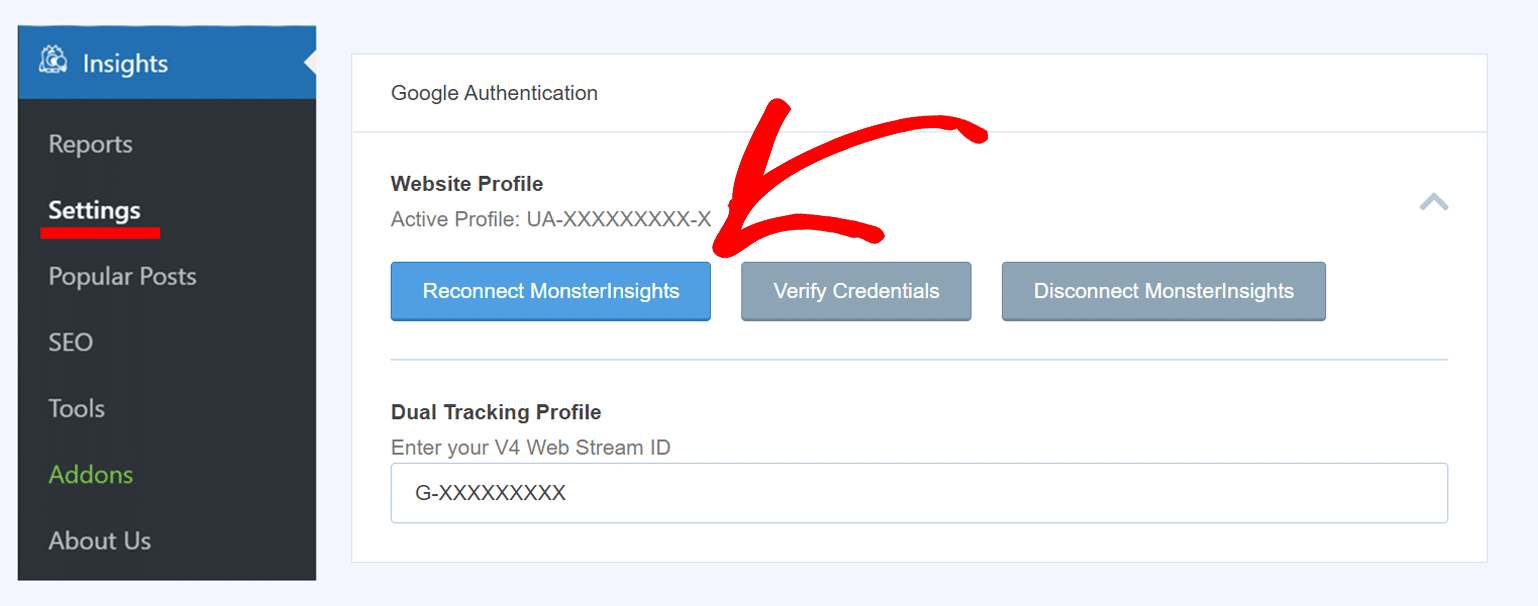This screenshot has height=606, width=1538.
Task: Open the green Addons link
Action: point(91,474)
